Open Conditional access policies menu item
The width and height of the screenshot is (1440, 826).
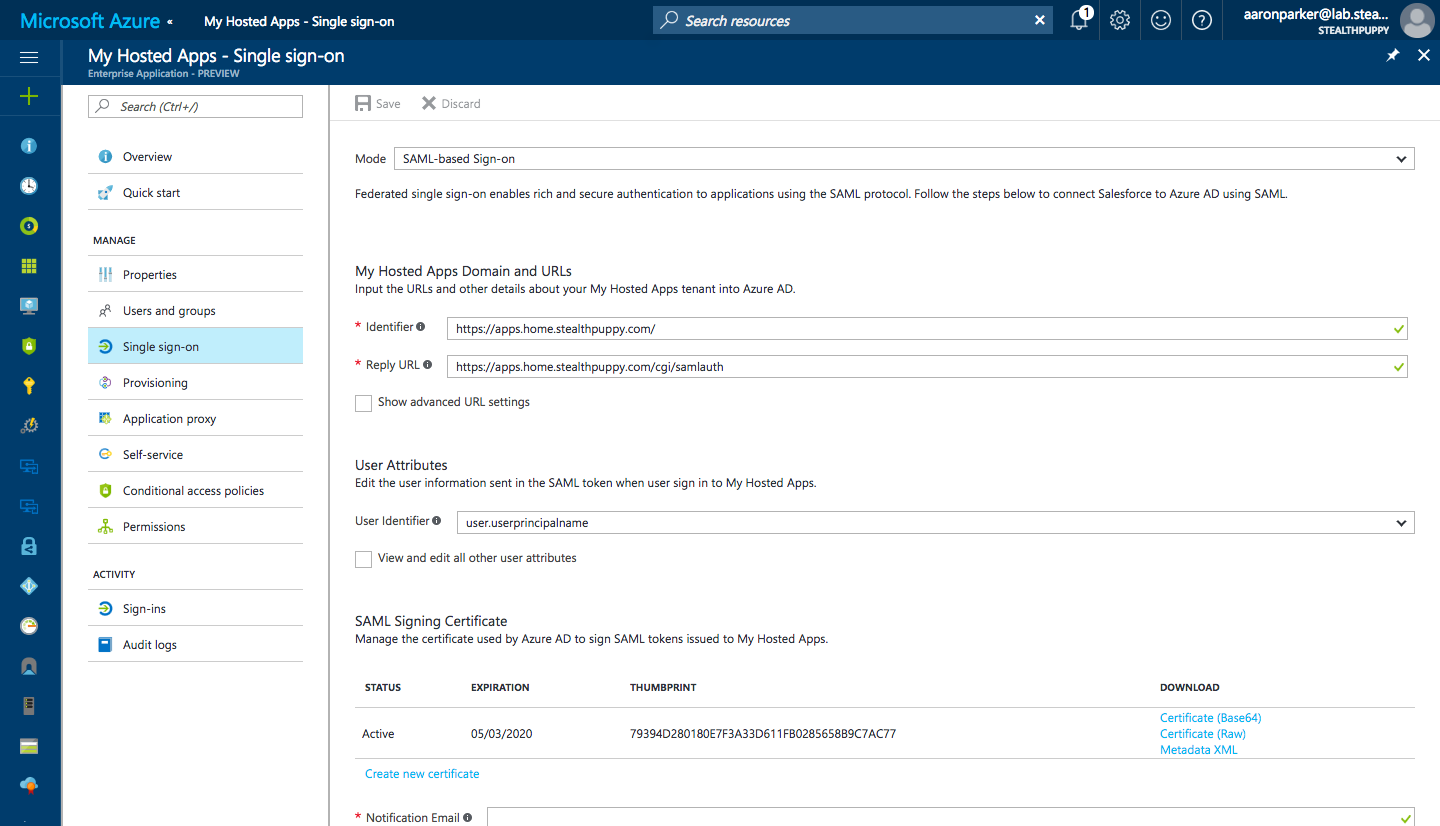point(195,491)
